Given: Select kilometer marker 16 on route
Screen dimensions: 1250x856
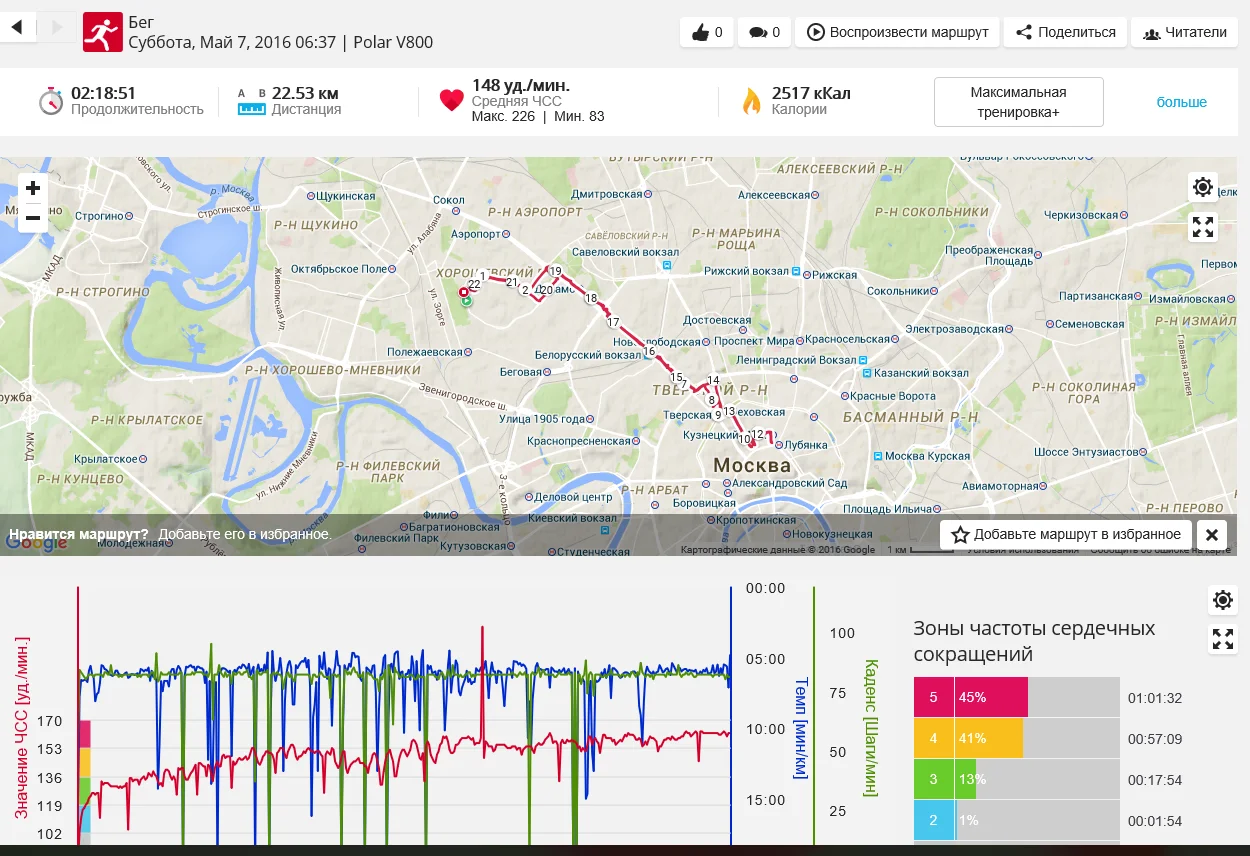Looking at the screenshot, I should pyautogui.click(x=649, y=351).
